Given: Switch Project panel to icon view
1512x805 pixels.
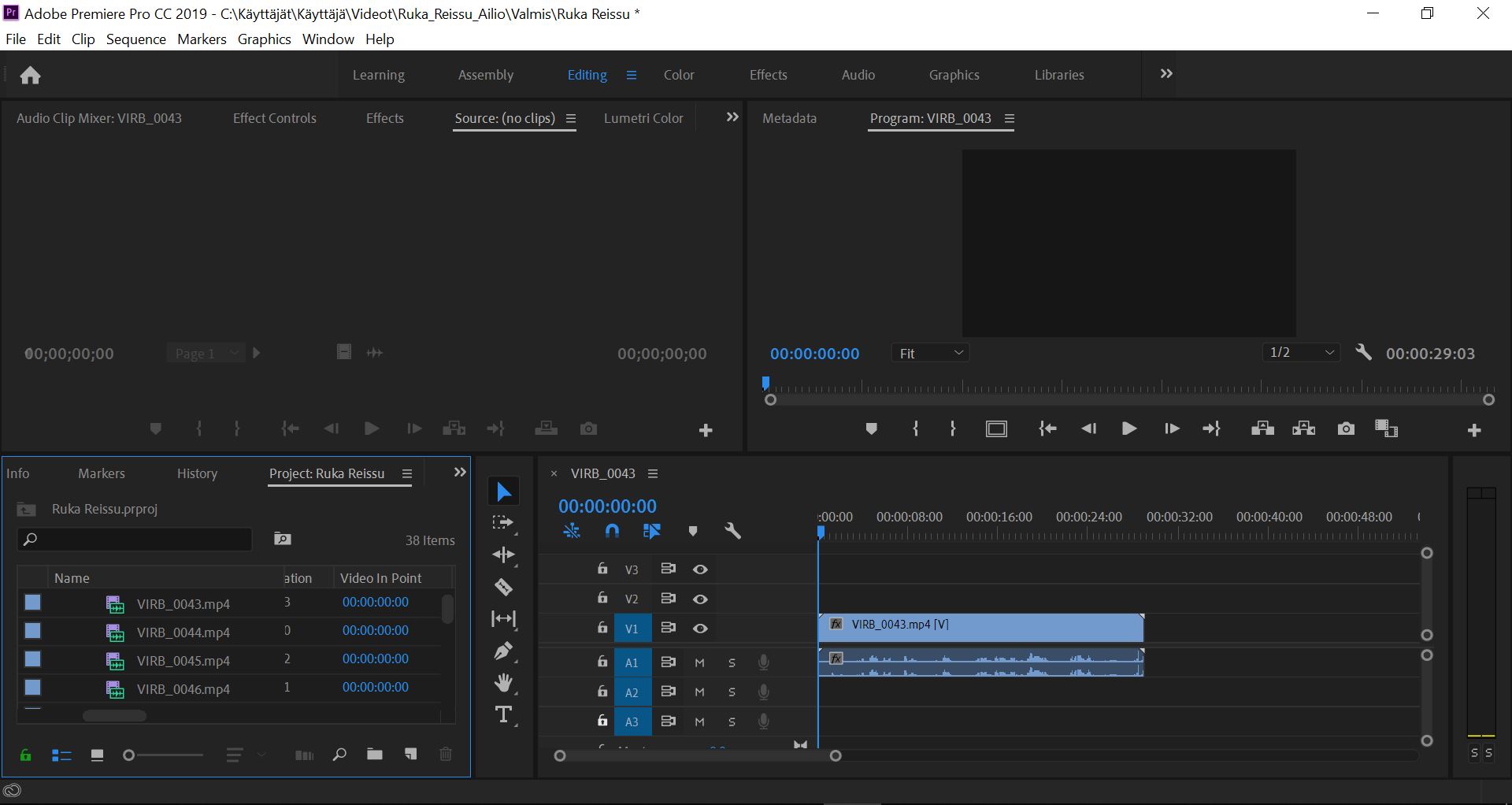Looking at the screenshot, I should tap(97, 755).
